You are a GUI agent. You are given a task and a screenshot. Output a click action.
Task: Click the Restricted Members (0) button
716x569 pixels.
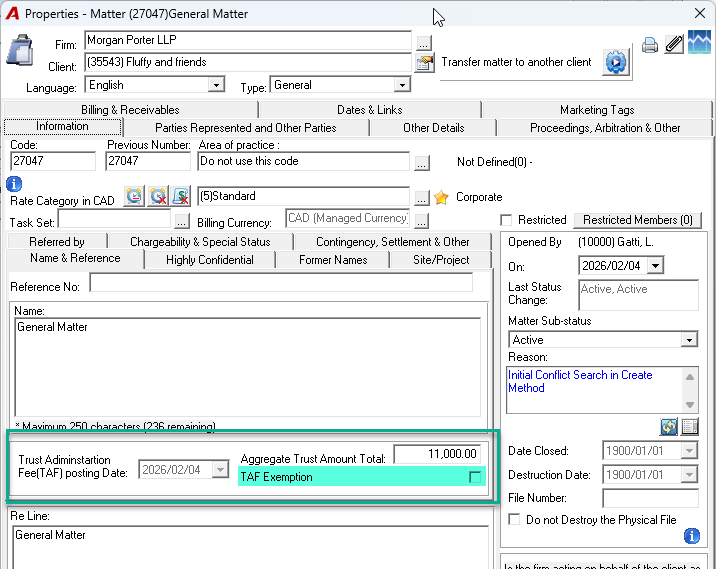pos(637,220)
